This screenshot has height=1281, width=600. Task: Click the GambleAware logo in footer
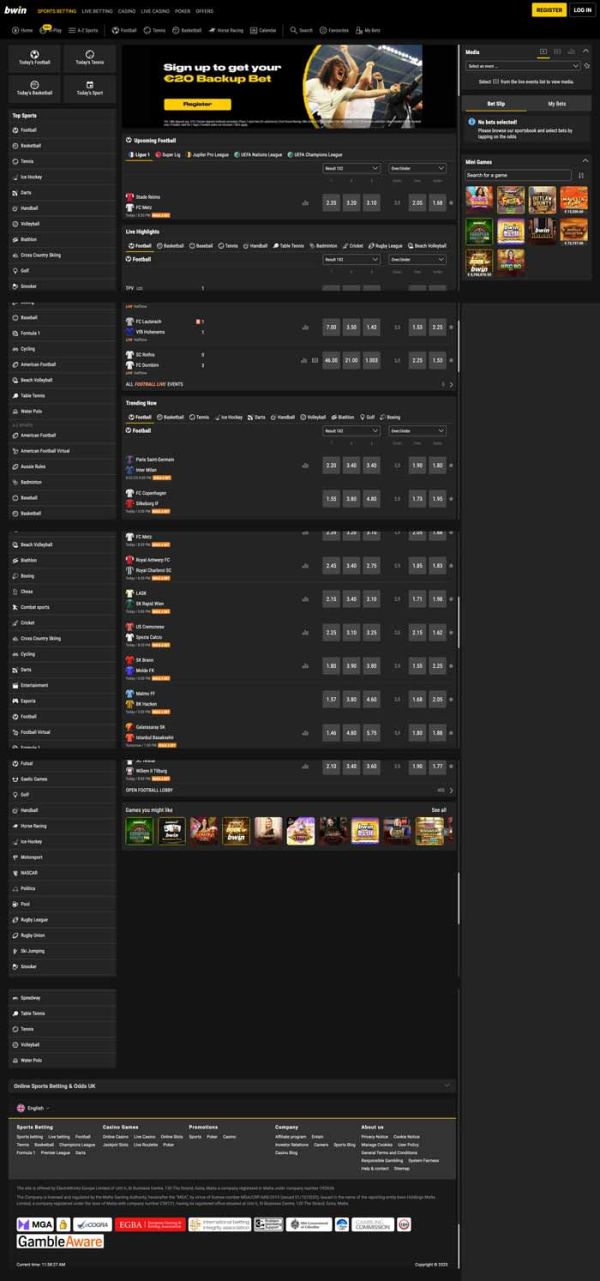pyautogui.click(x=60, y=1241)
